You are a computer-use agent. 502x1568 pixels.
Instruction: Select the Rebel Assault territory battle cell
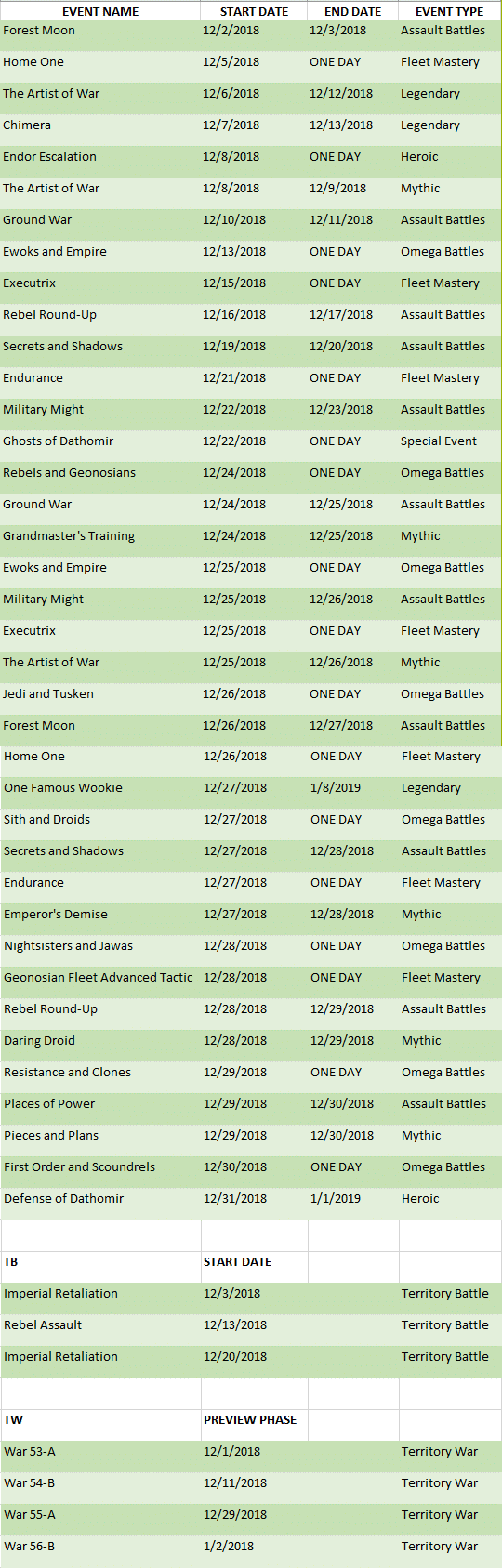pos(101,1325)
